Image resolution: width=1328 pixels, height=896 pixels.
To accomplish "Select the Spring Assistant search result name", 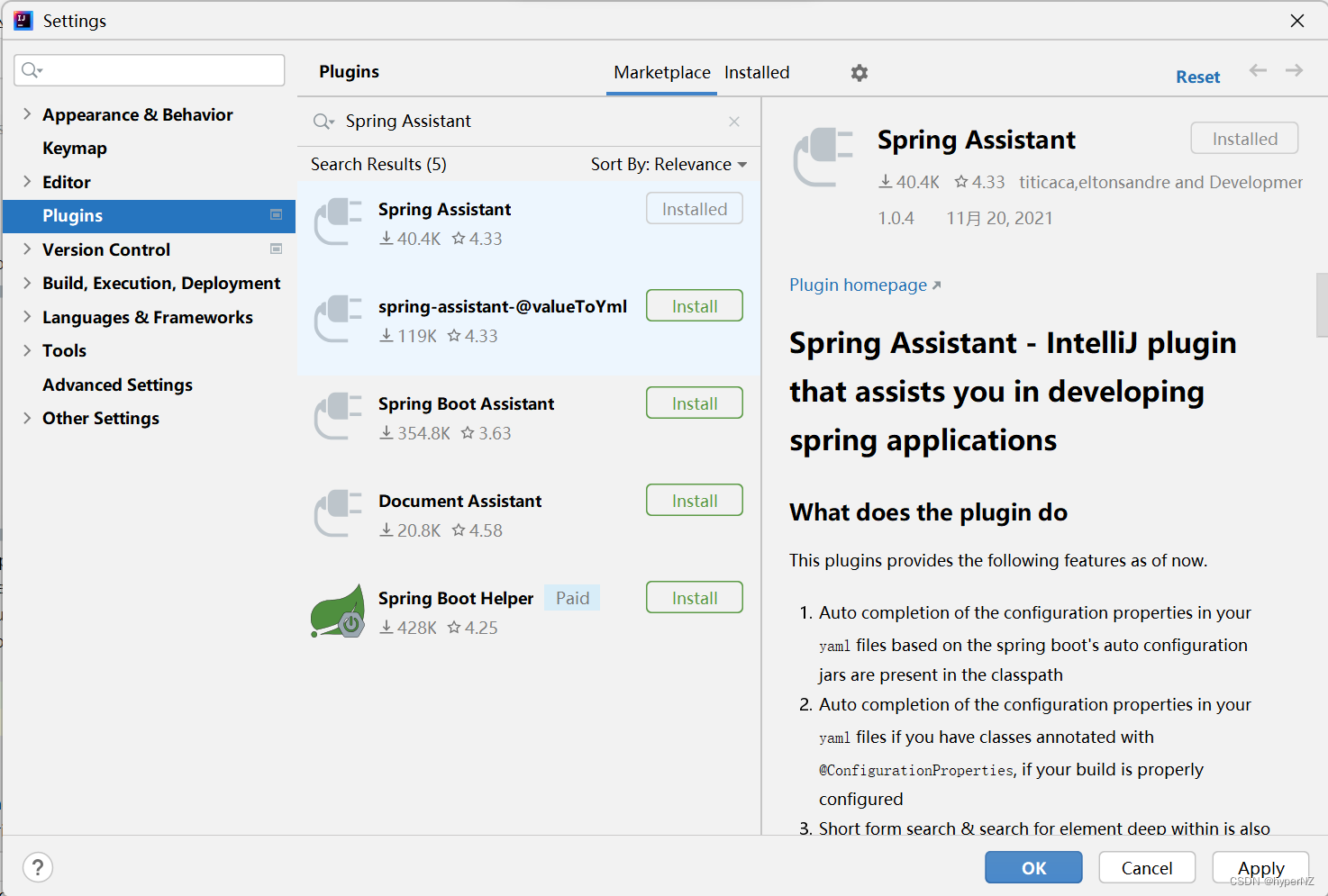I will 444,209.
